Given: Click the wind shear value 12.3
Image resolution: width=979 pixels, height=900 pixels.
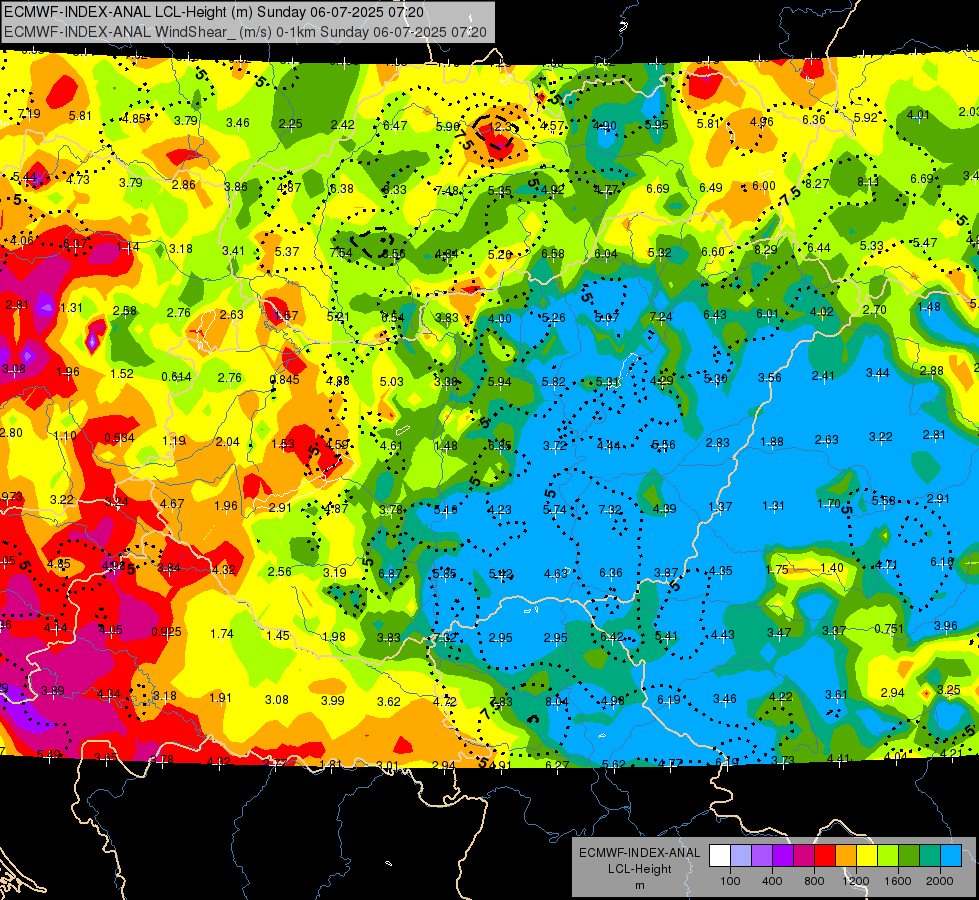Looking at the screenshot, I should point(501,126).
